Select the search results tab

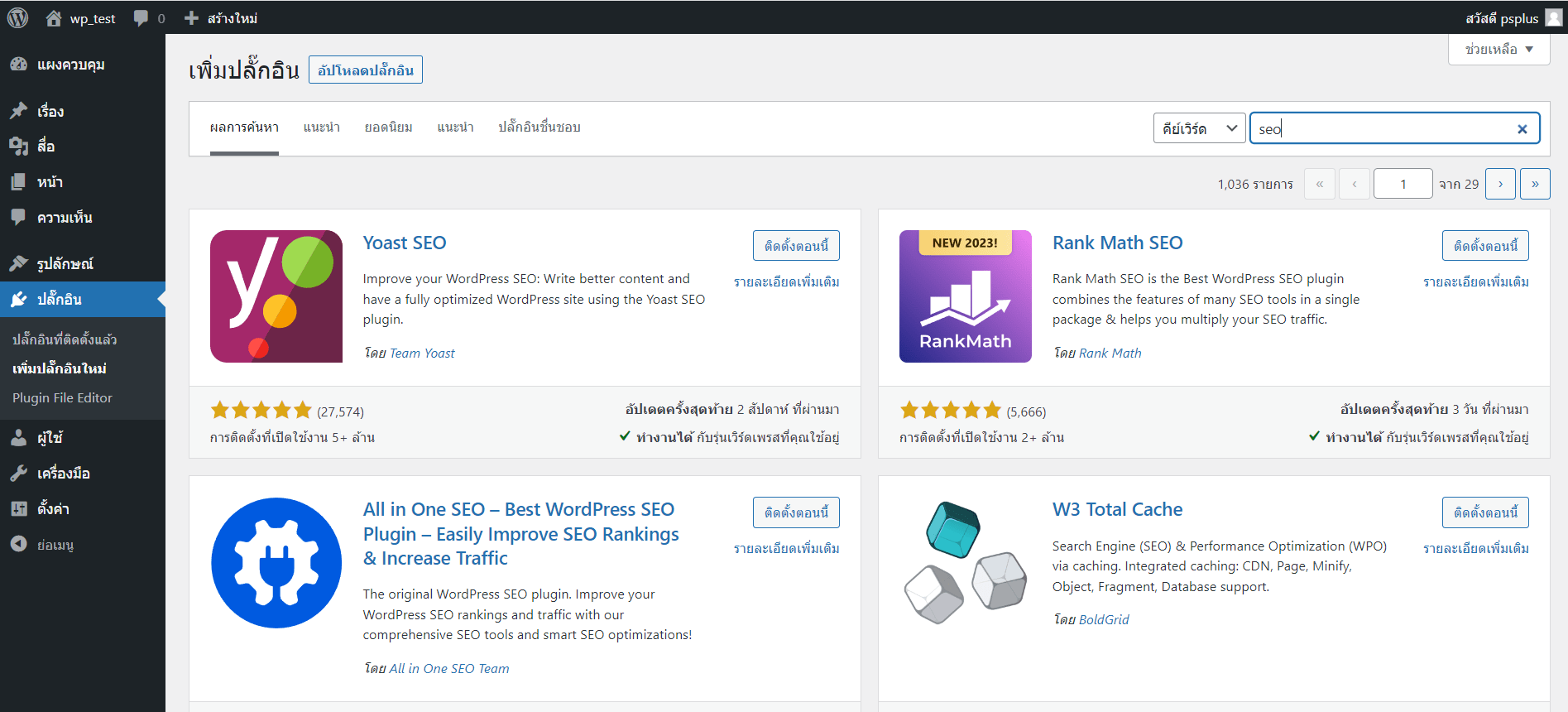[x=244, y=127]
